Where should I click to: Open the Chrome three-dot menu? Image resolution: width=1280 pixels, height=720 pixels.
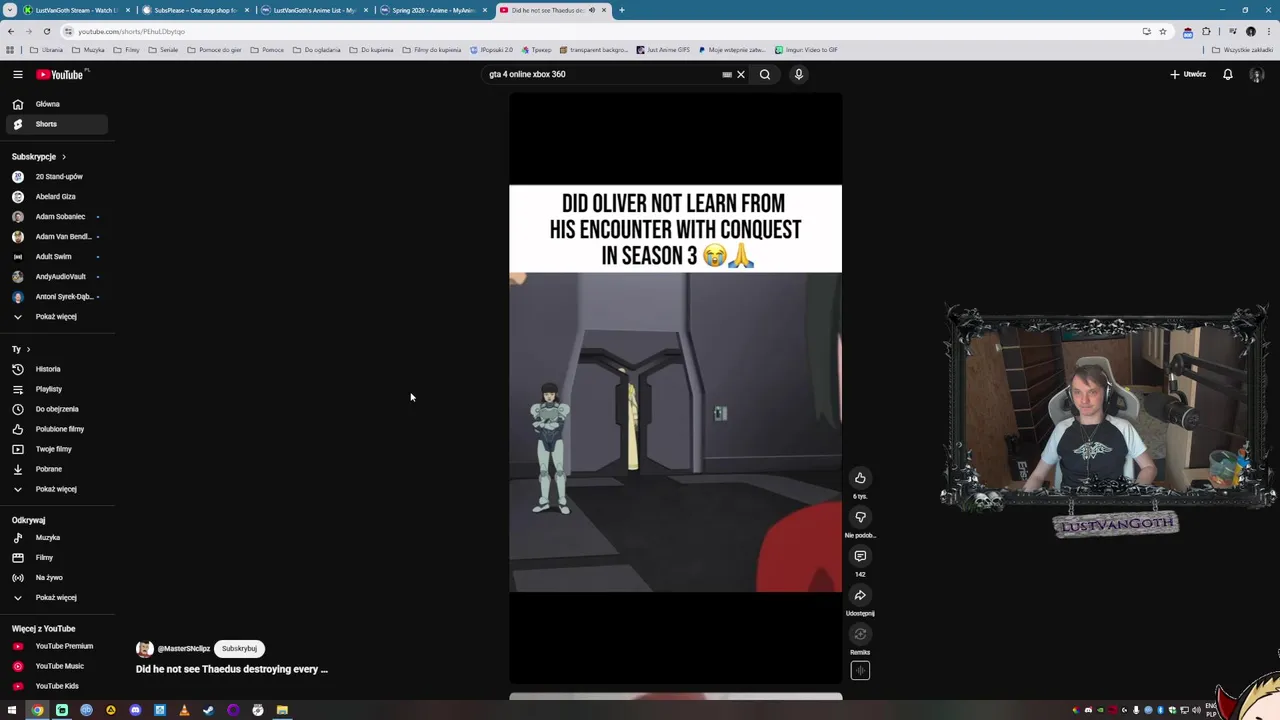coord(1267,31)
